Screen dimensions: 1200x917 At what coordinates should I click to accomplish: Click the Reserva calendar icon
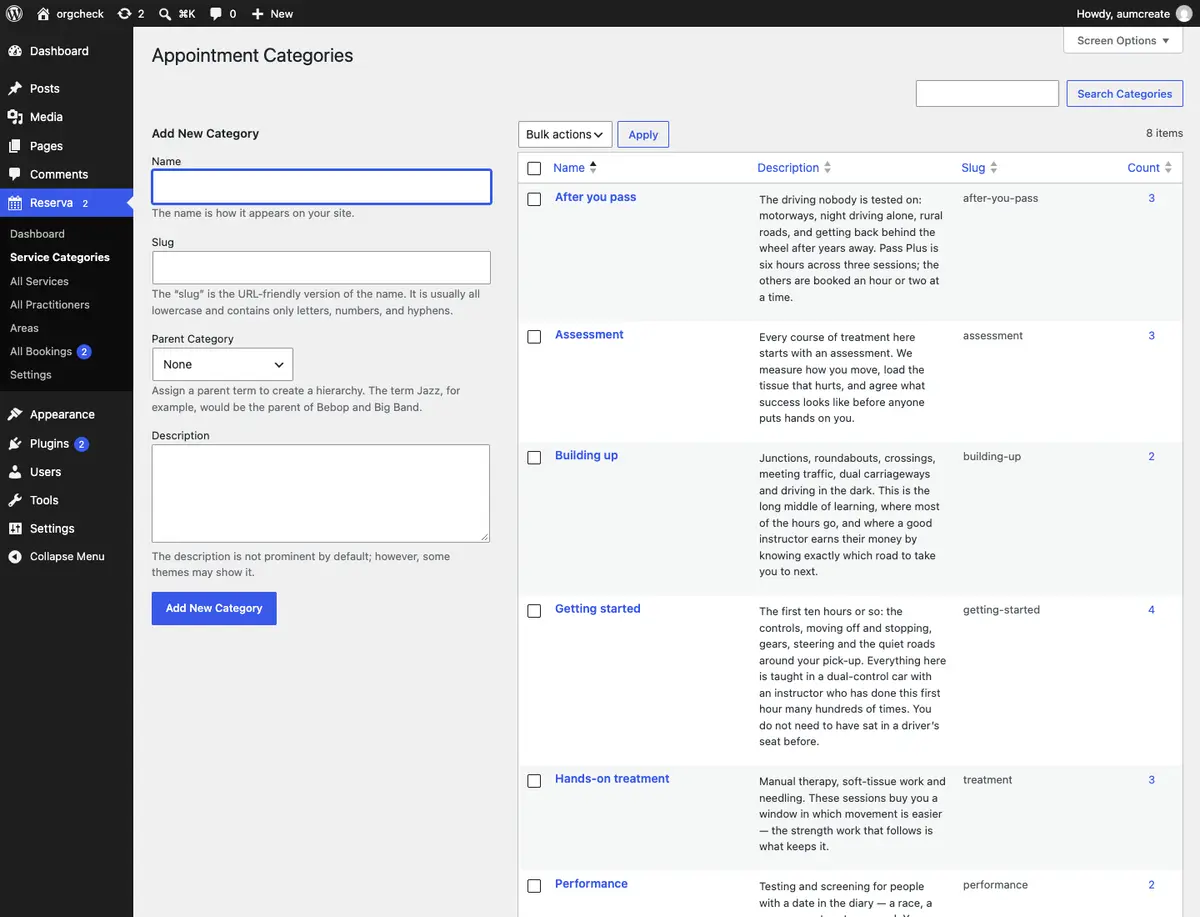15,203
